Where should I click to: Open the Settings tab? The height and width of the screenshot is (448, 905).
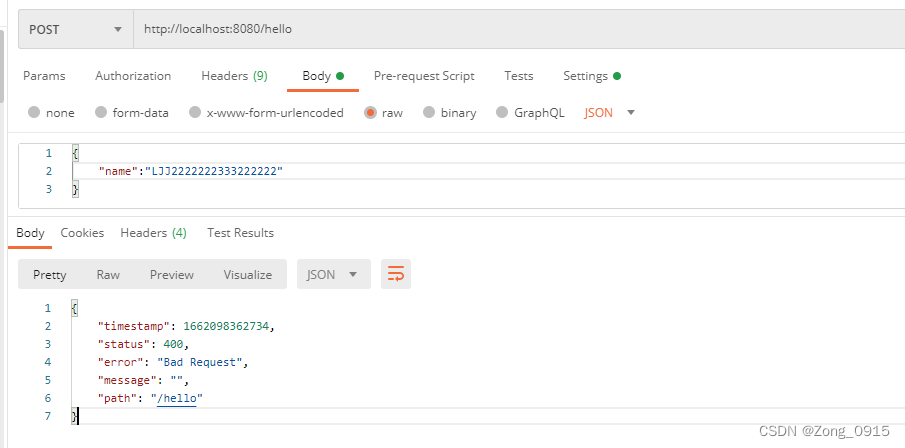point(592,76)
